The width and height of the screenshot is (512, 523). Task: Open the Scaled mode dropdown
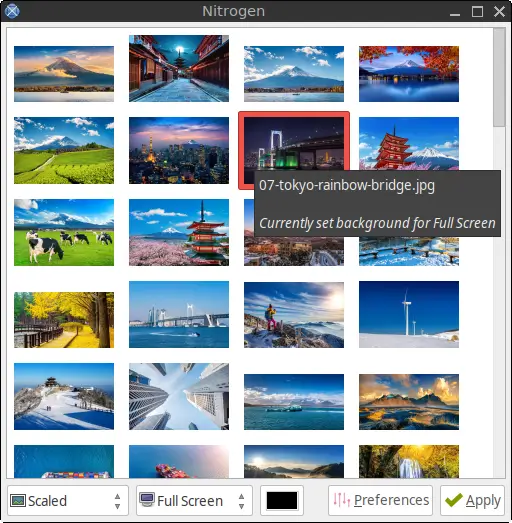68,500
